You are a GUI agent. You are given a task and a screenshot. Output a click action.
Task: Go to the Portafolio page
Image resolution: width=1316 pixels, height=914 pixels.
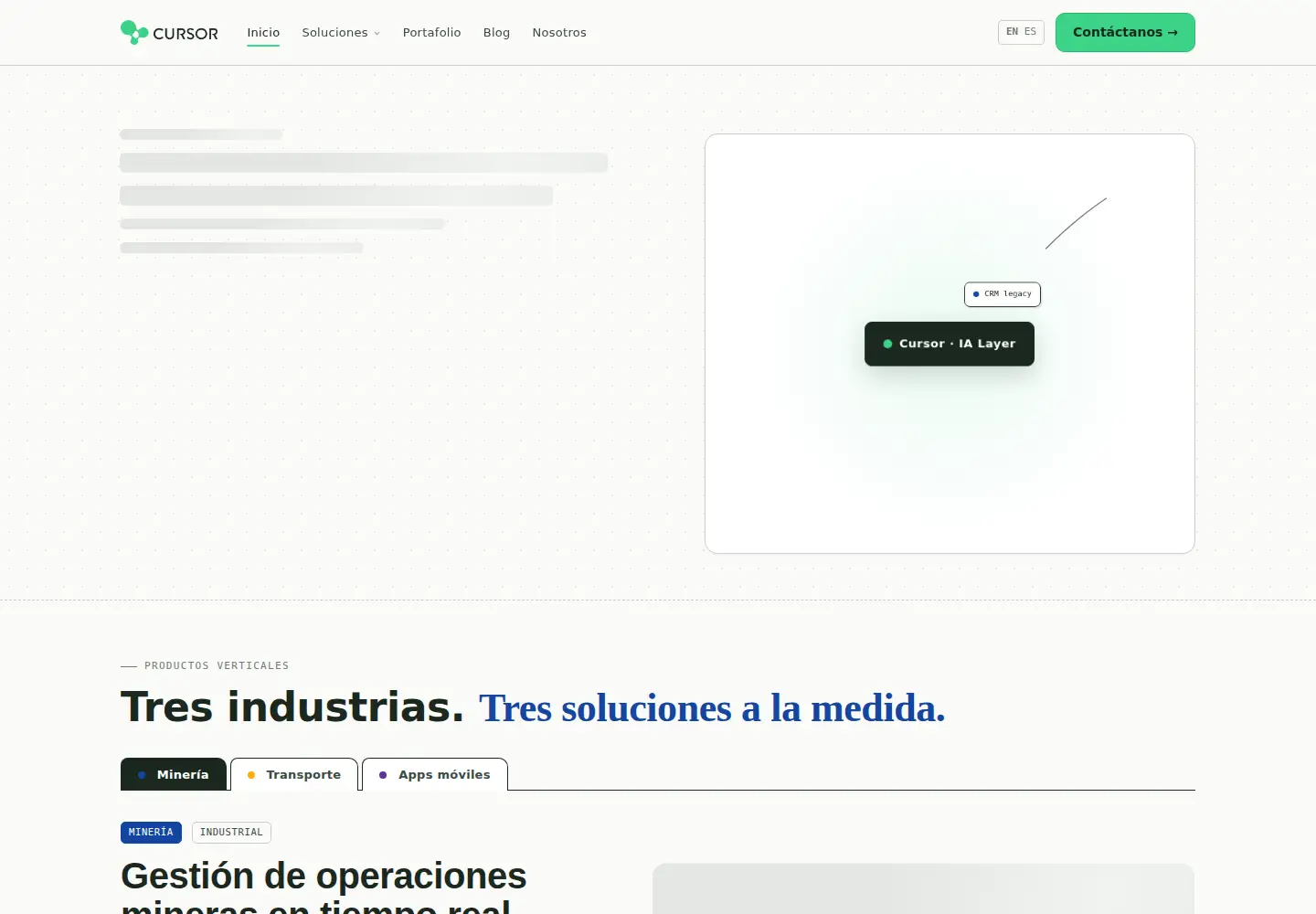coord(431,33)
